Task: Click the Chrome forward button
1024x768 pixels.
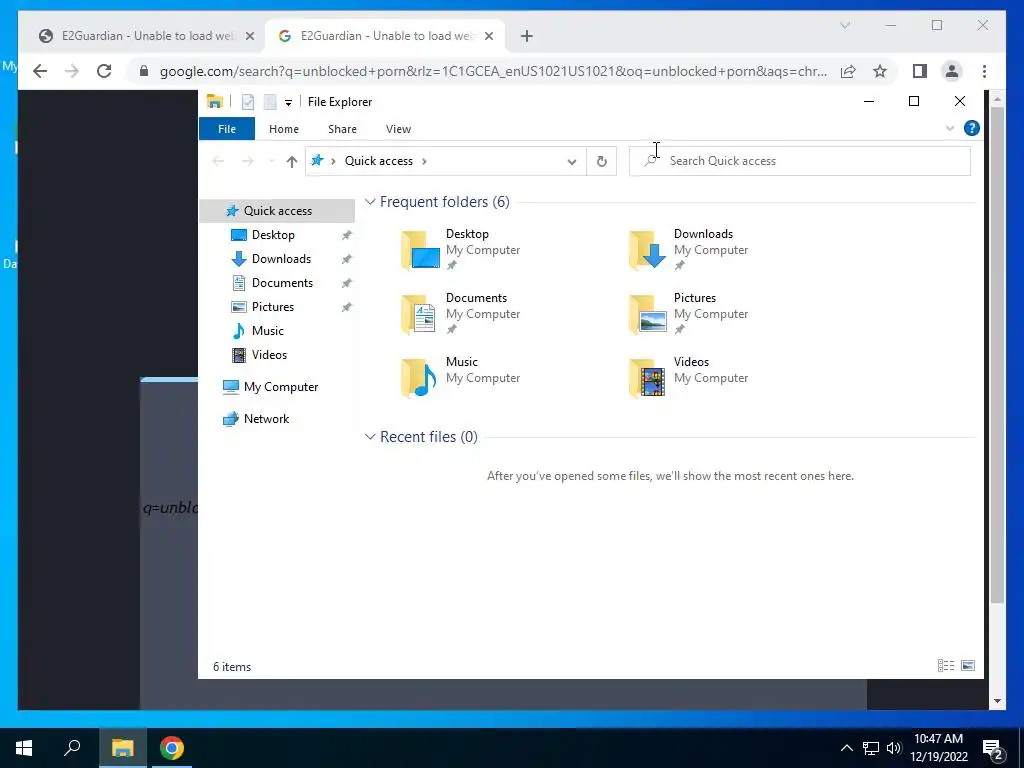Action: coord(72,71)
